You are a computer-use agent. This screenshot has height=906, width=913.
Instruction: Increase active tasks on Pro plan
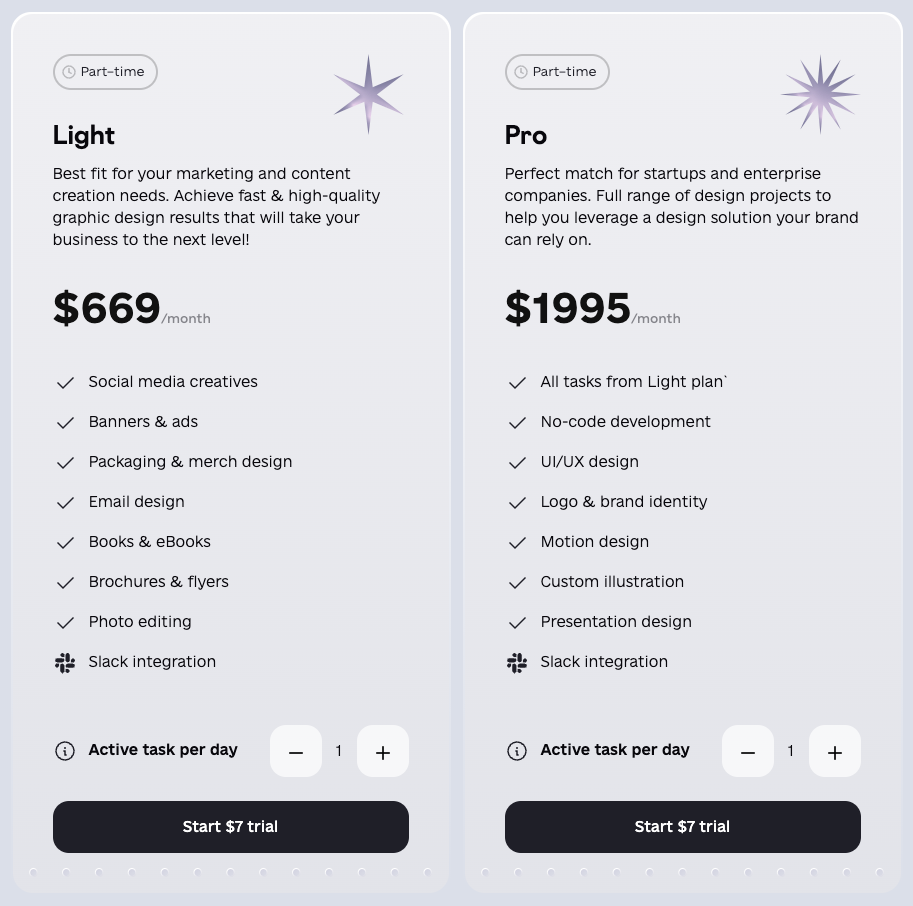point(835,752)
